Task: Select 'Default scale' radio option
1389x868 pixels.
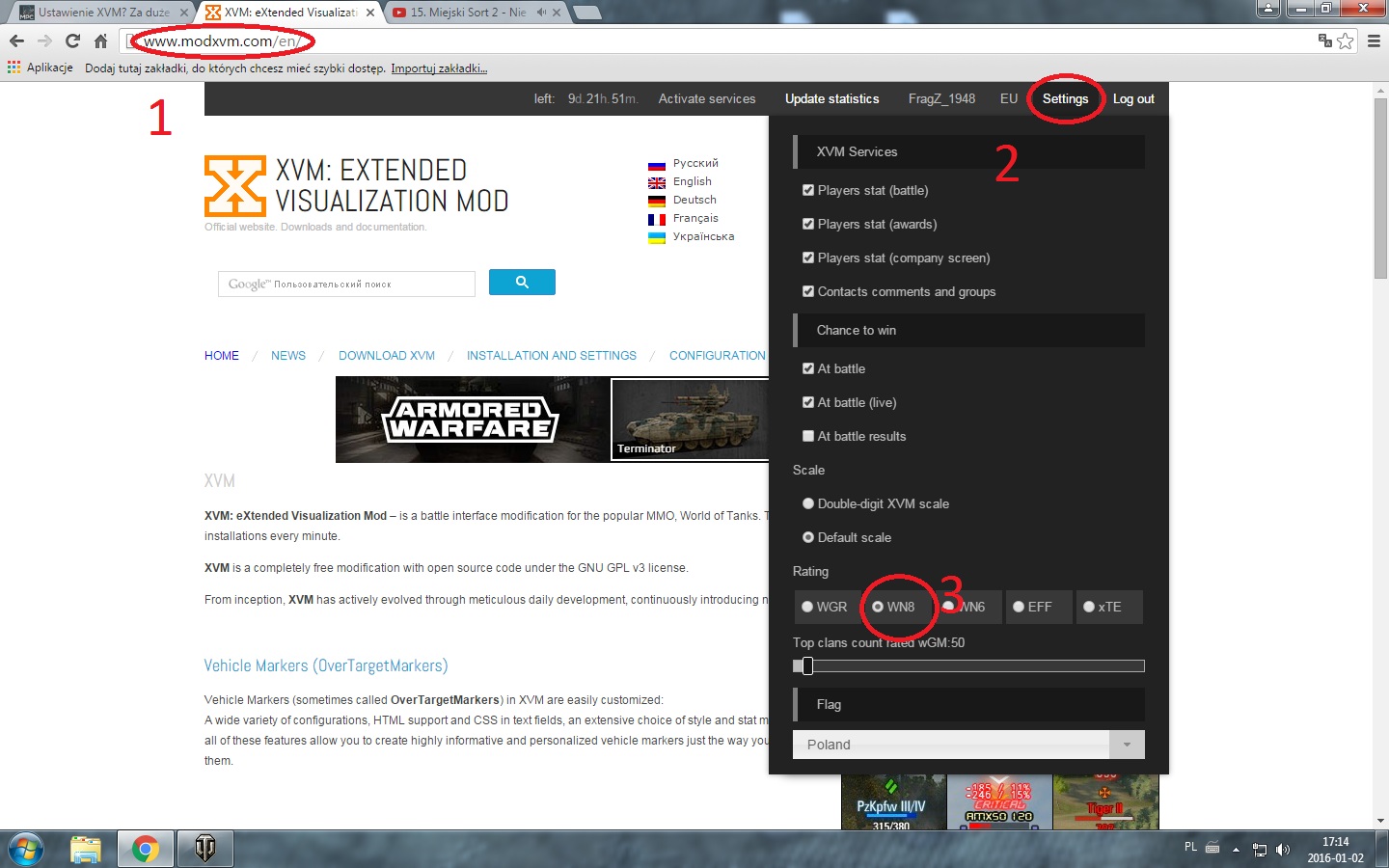Action: (808, 537)
